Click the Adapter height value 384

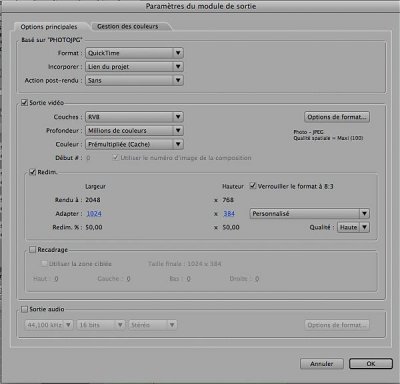coord(229,214)
